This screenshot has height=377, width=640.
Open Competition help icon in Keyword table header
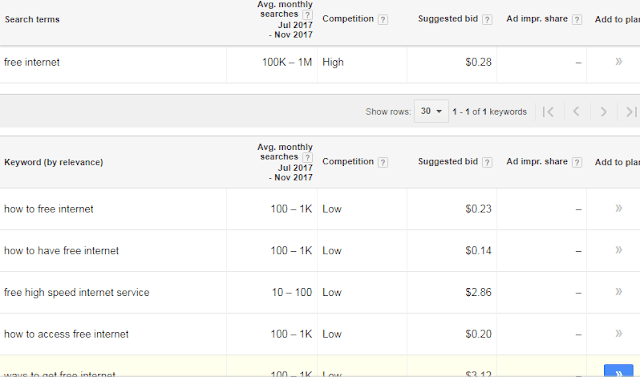[382, 162]
